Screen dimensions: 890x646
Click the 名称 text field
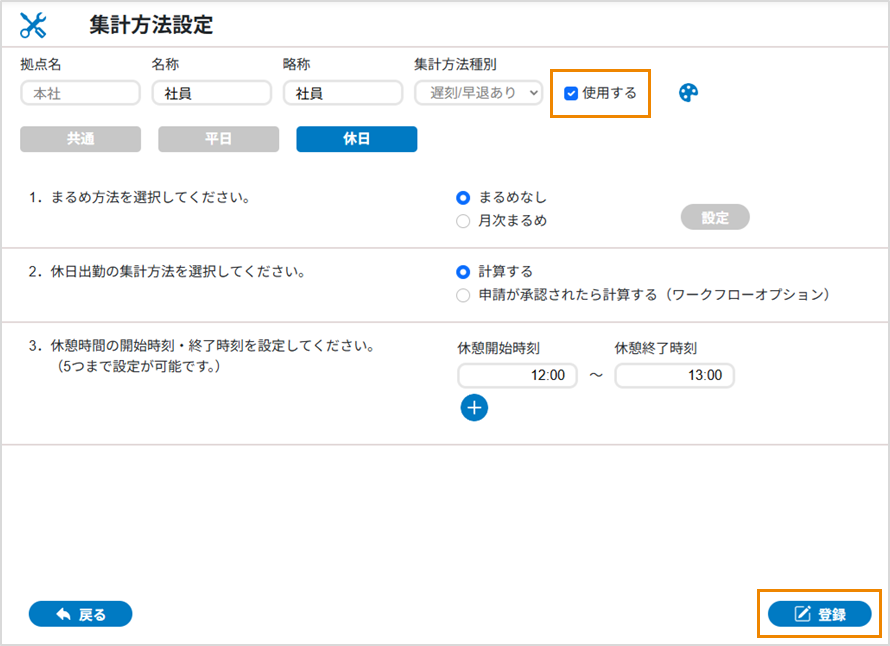click(x=211, y=93)
